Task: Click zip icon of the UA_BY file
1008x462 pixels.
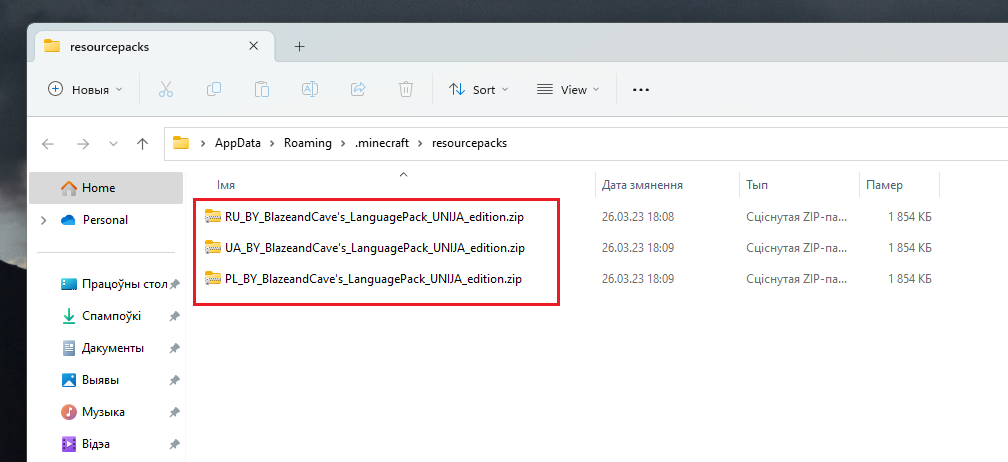Action: pos(212,247)
